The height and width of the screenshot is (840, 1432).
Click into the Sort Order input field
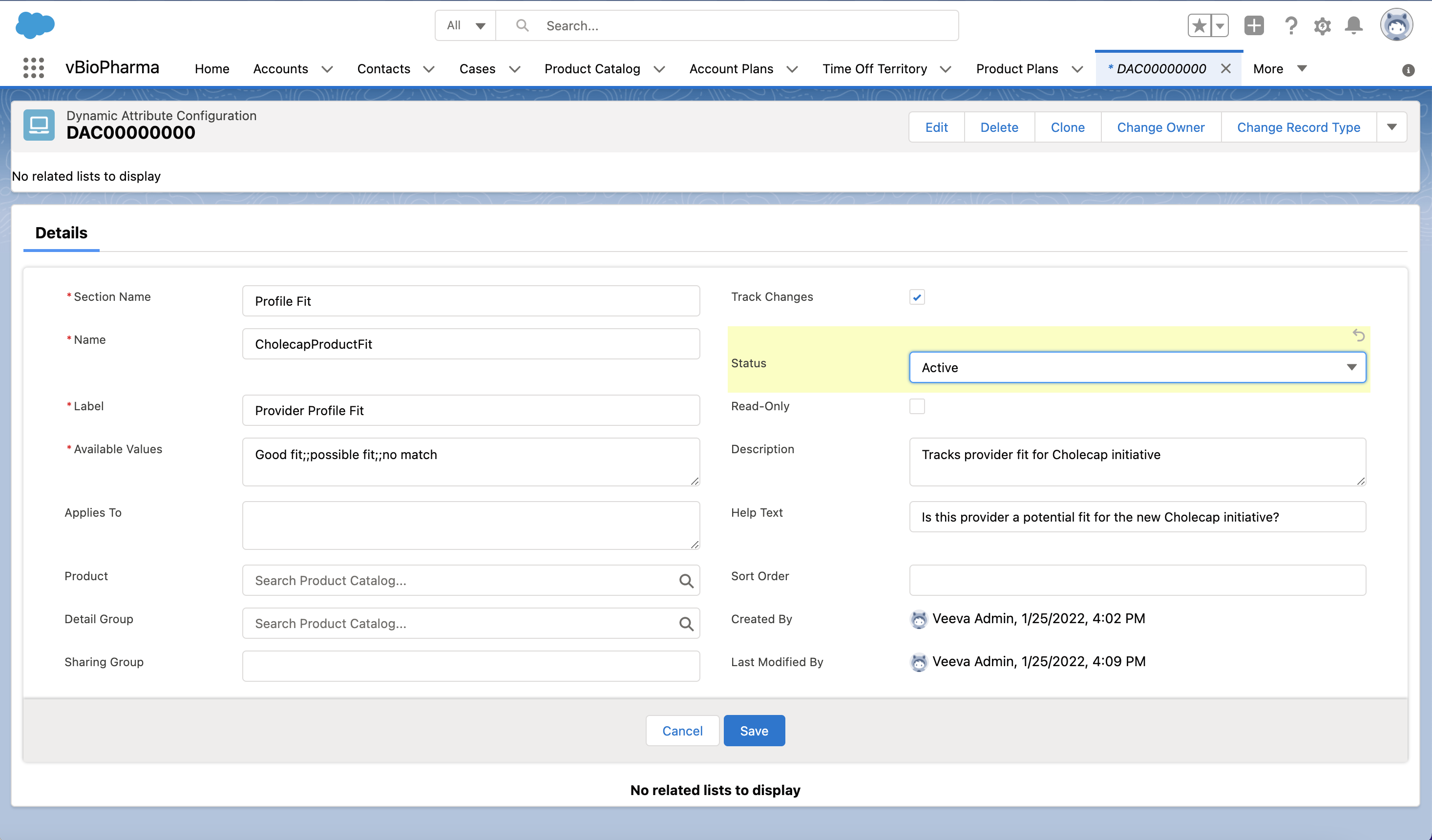[1137, 580]
